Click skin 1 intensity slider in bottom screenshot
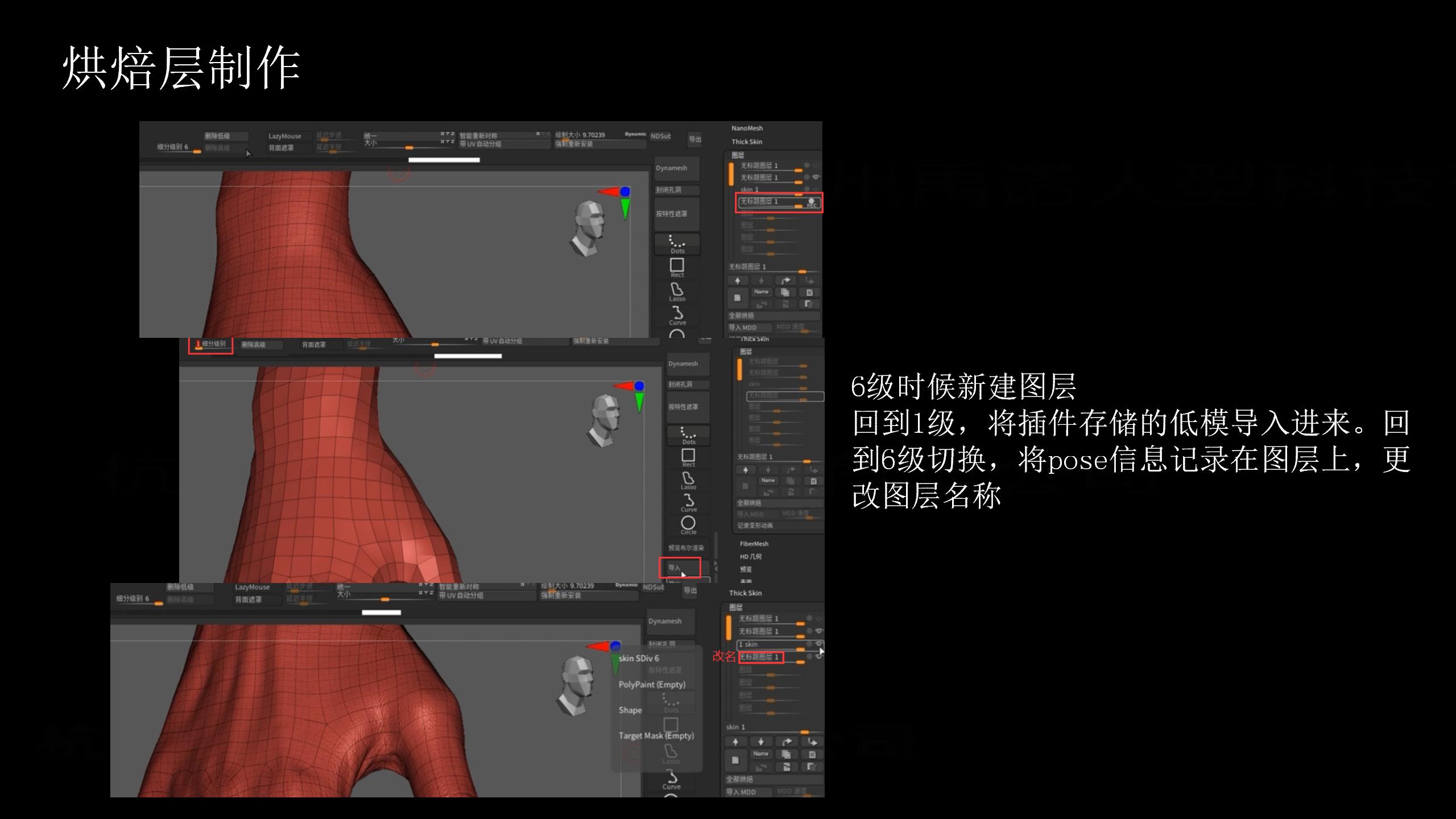Image resolution: width=1456 pixels, height=819 pixels. click(773, 728)
